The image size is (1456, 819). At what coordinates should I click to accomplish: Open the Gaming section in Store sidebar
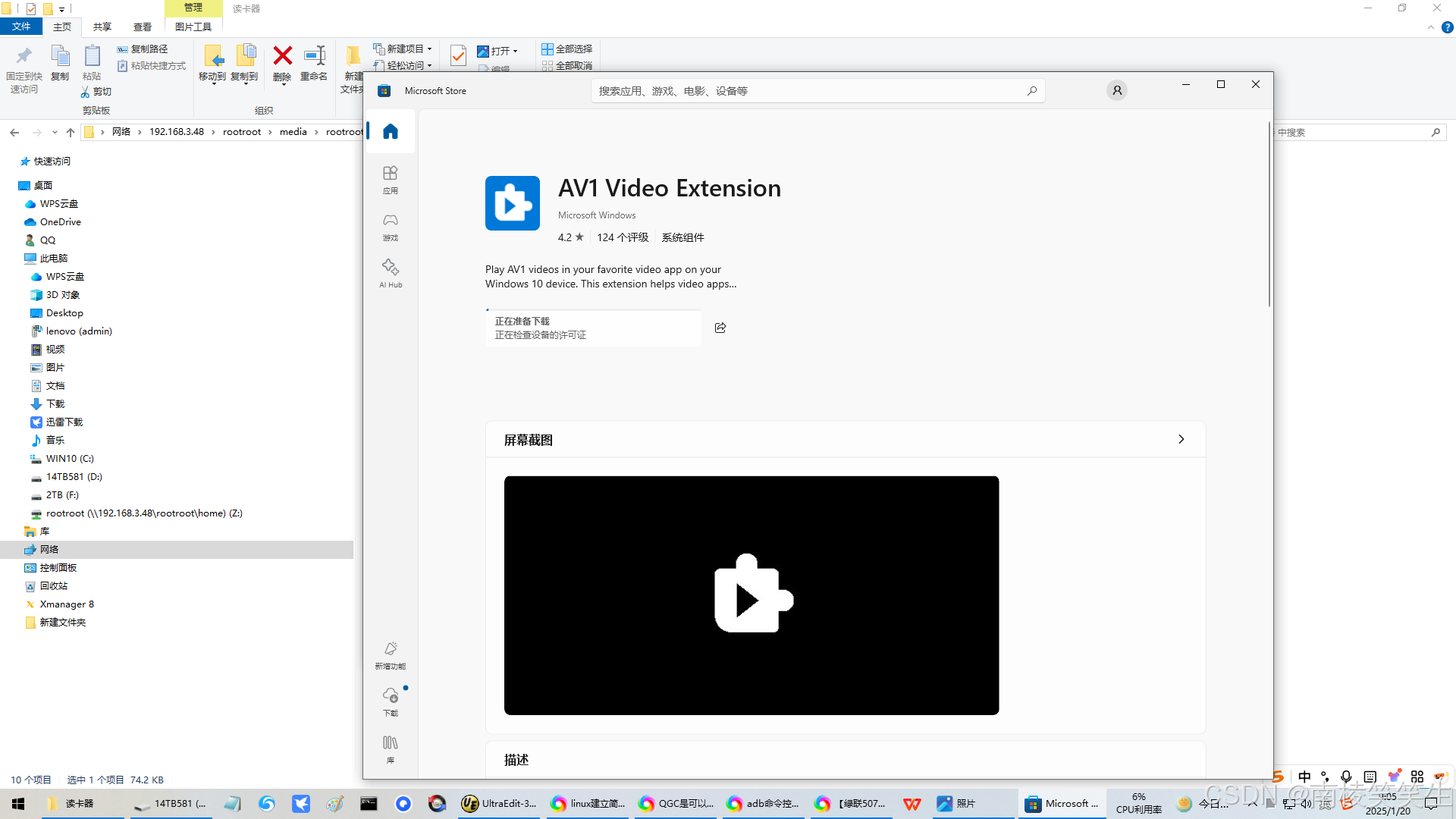(390, 227)
